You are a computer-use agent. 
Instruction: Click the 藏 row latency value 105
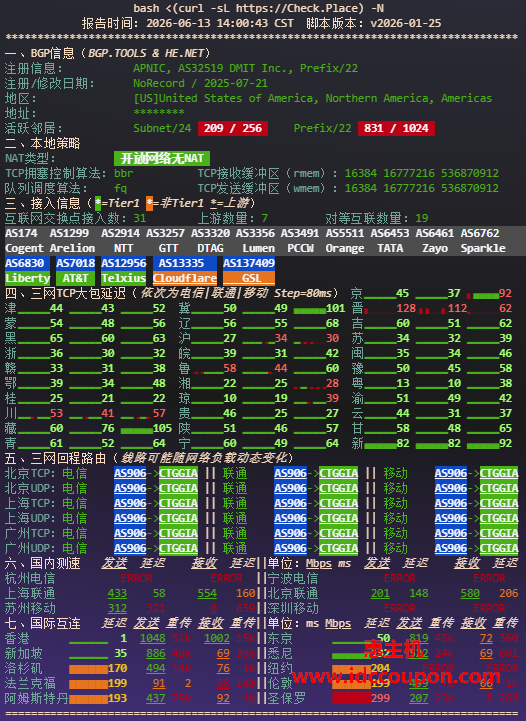[x=162, y=429]
